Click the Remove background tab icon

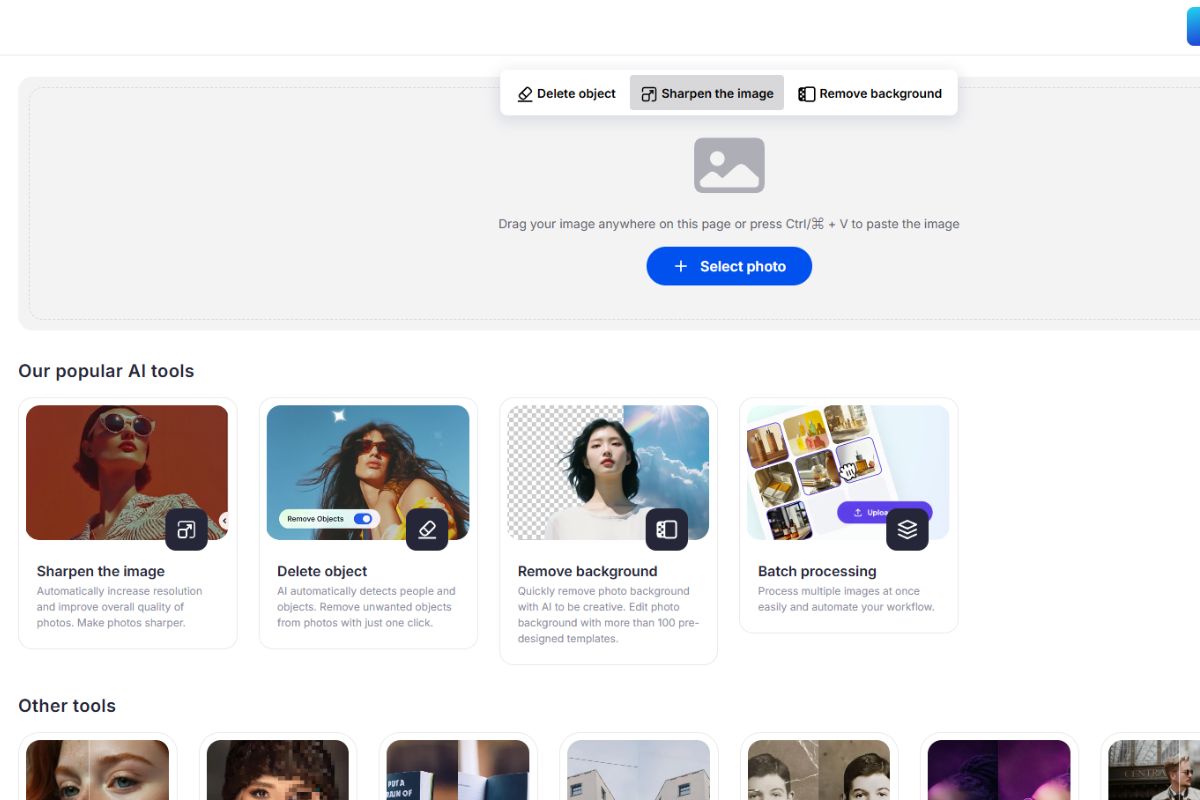806,94
